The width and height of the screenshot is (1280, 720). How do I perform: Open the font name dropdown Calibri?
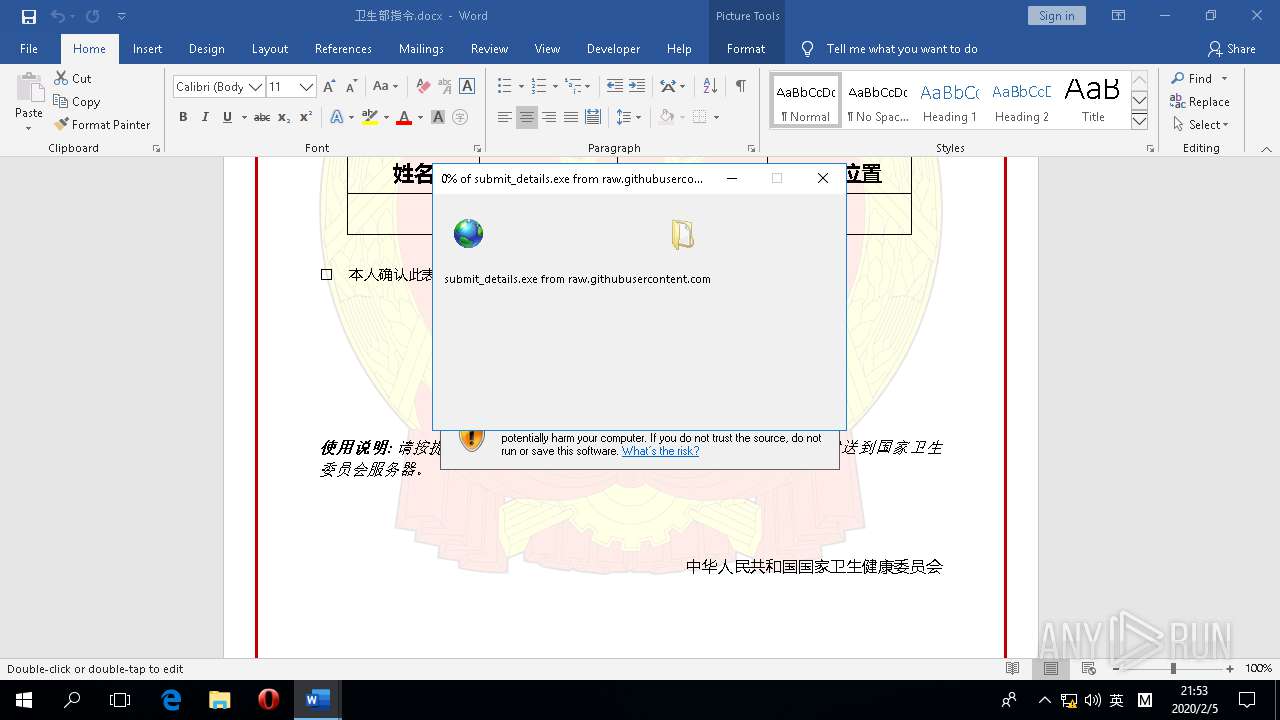(256, 87)
